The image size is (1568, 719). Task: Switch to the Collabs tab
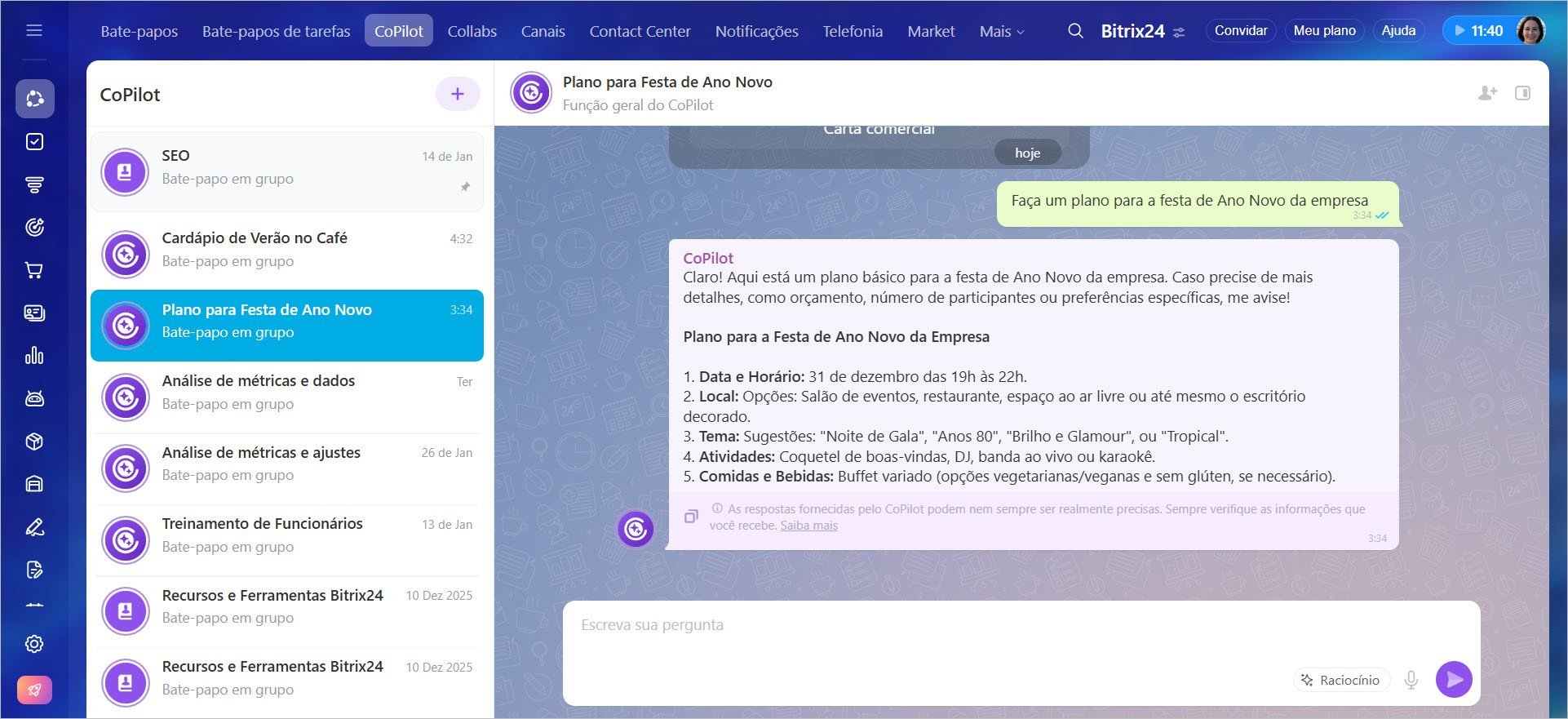click(472, 31)
